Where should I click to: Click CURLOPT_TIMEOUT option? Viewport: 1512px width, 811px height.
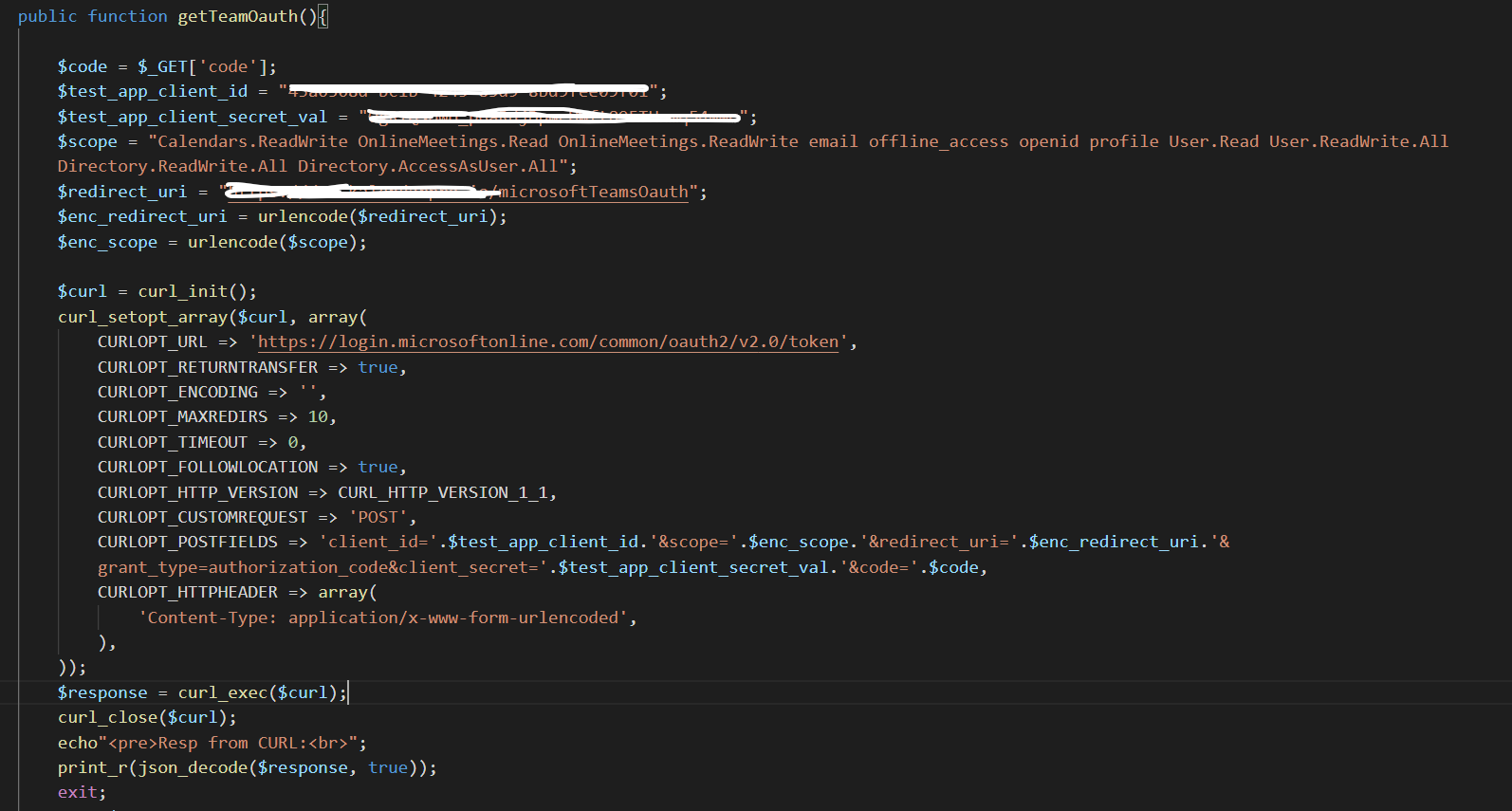(x=172, y=442)
